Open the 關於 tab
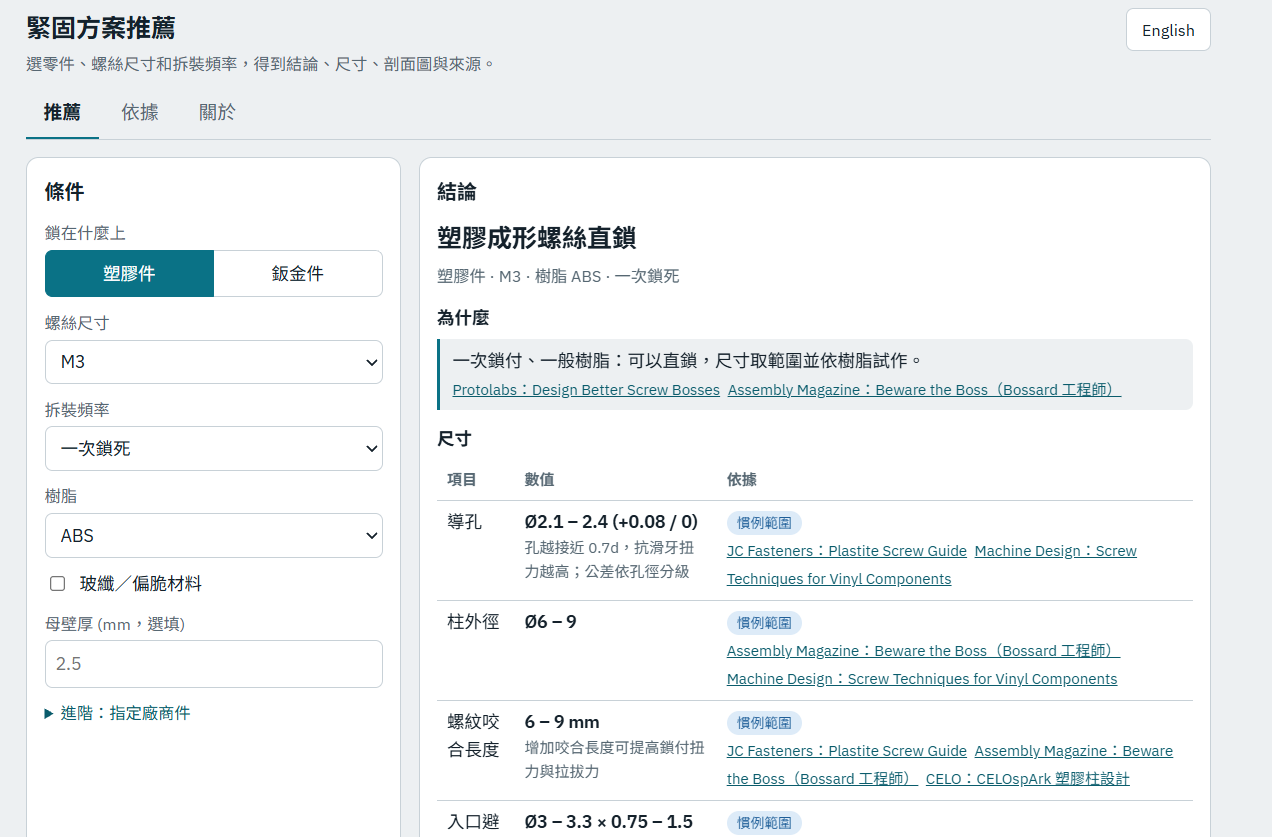Screen dimensions: 1272x837 (217, 112)
